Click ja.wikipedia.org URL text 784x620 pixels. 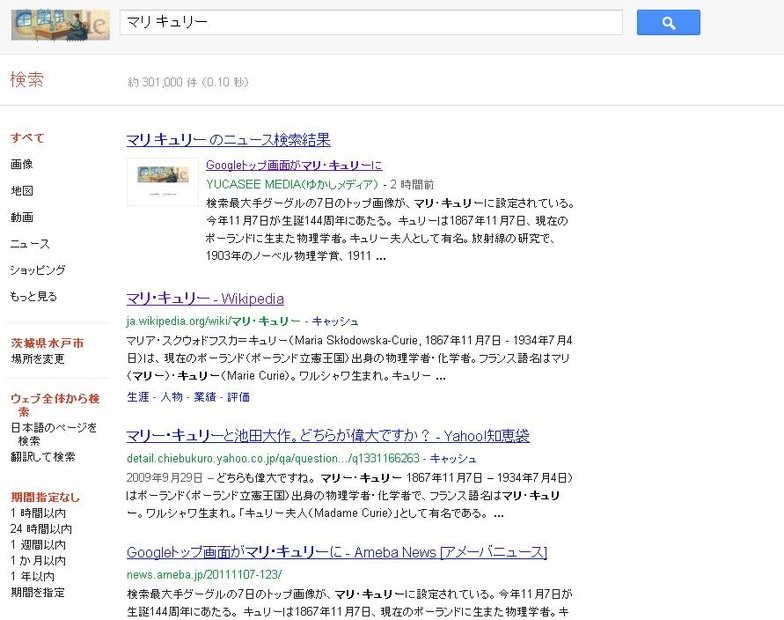214,321
